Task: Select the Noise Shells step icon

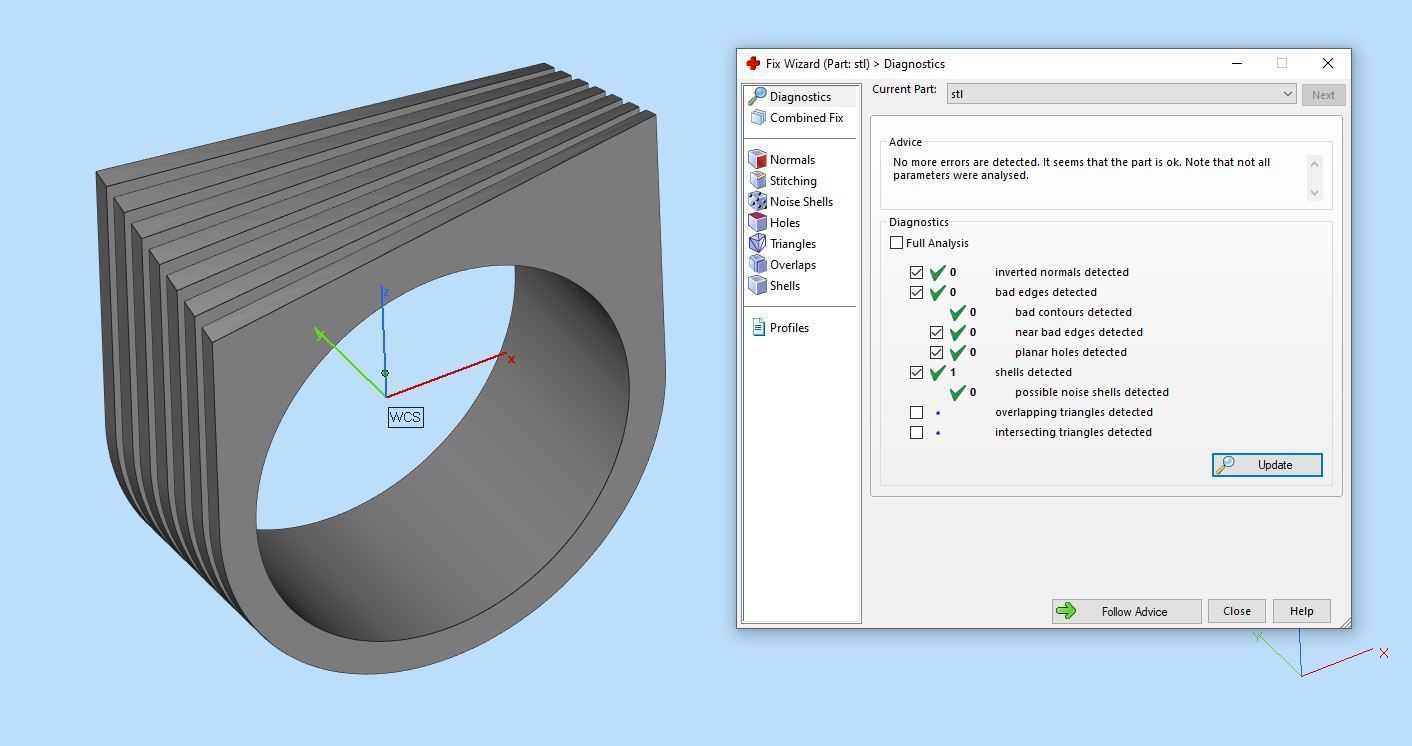Action: coord(758,201)
